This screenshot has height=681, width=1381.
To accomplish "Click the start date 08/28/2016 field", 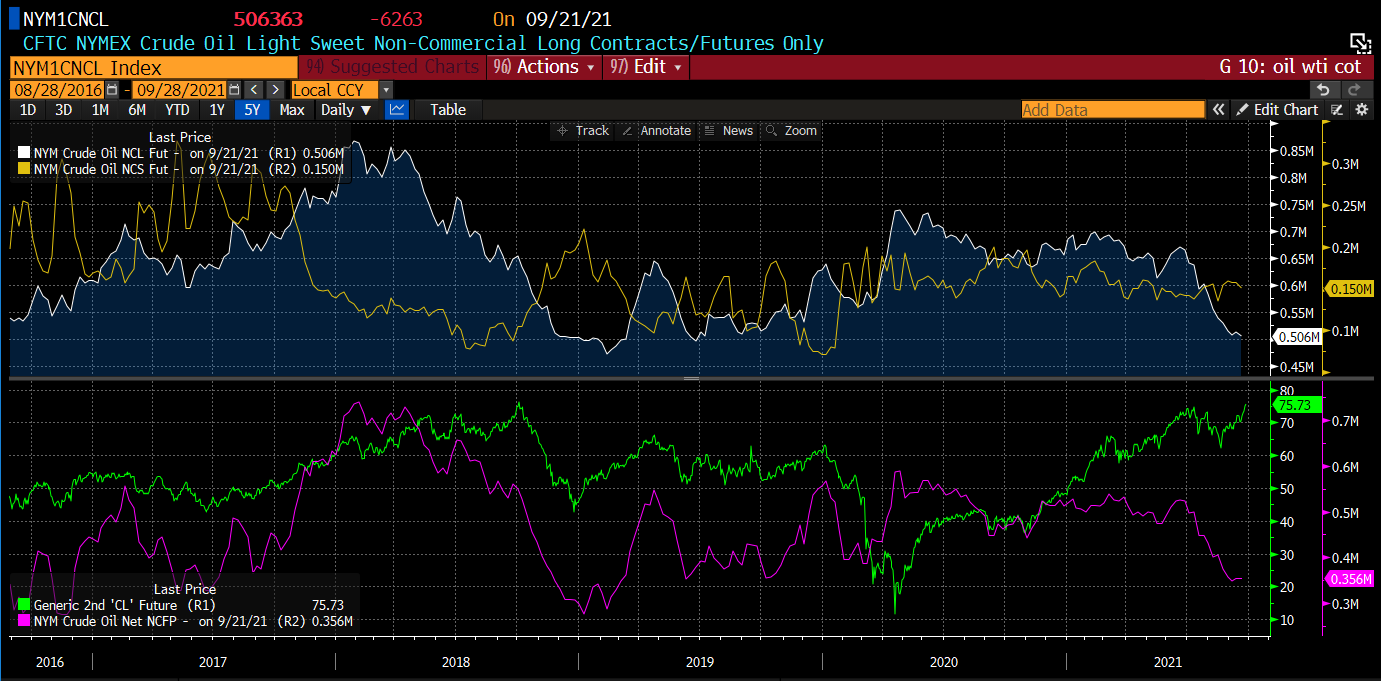I will click(x=58, y=90).
